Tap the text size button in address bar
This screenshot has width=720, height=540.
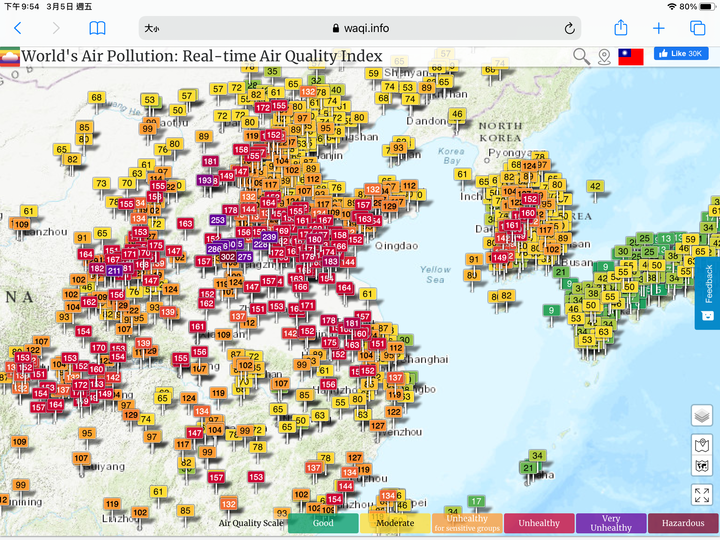tap(152, 28)
